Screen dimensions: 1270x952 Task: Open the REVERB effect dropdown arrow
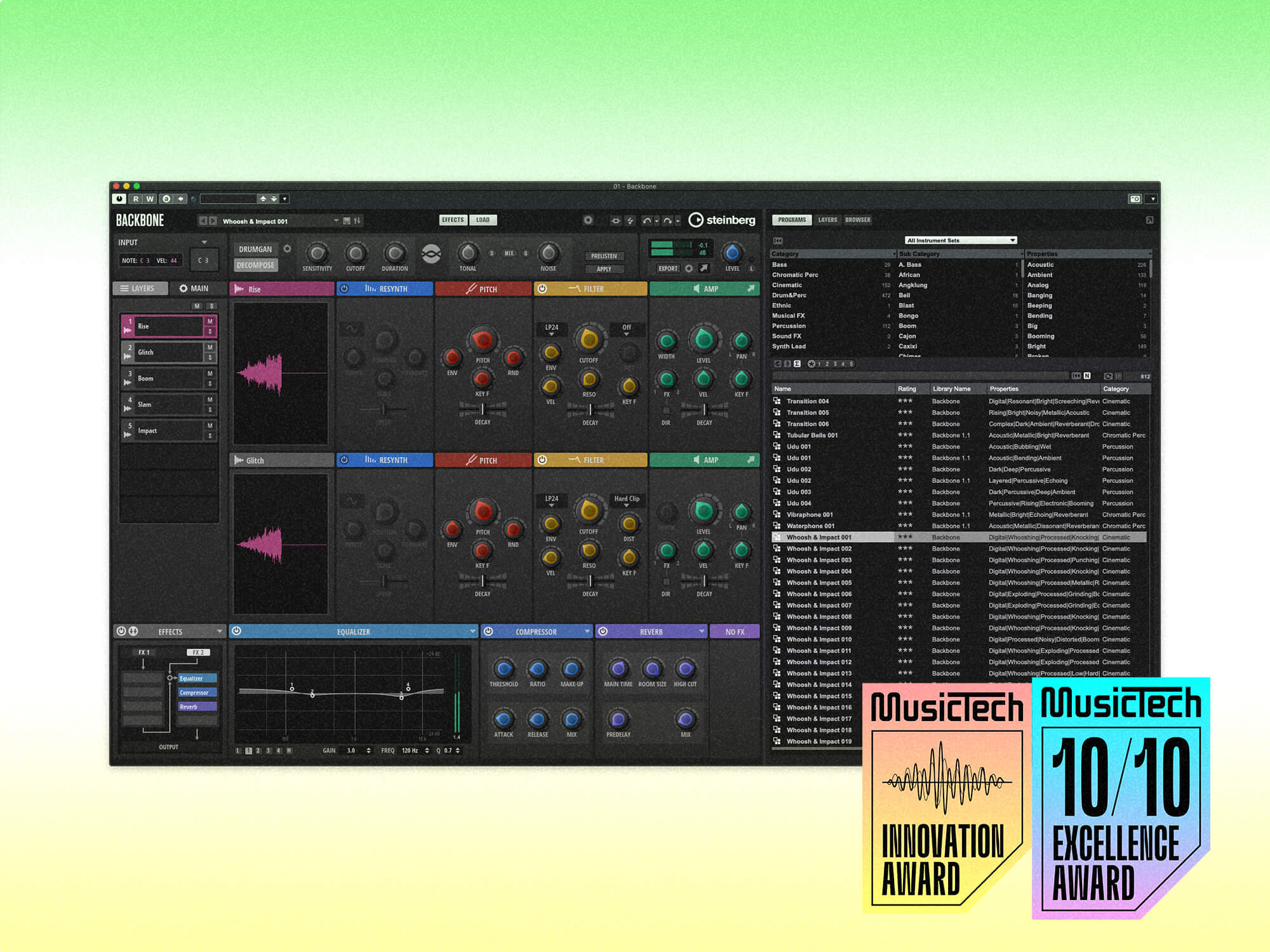pyautogui.click(x=701, y=631)
